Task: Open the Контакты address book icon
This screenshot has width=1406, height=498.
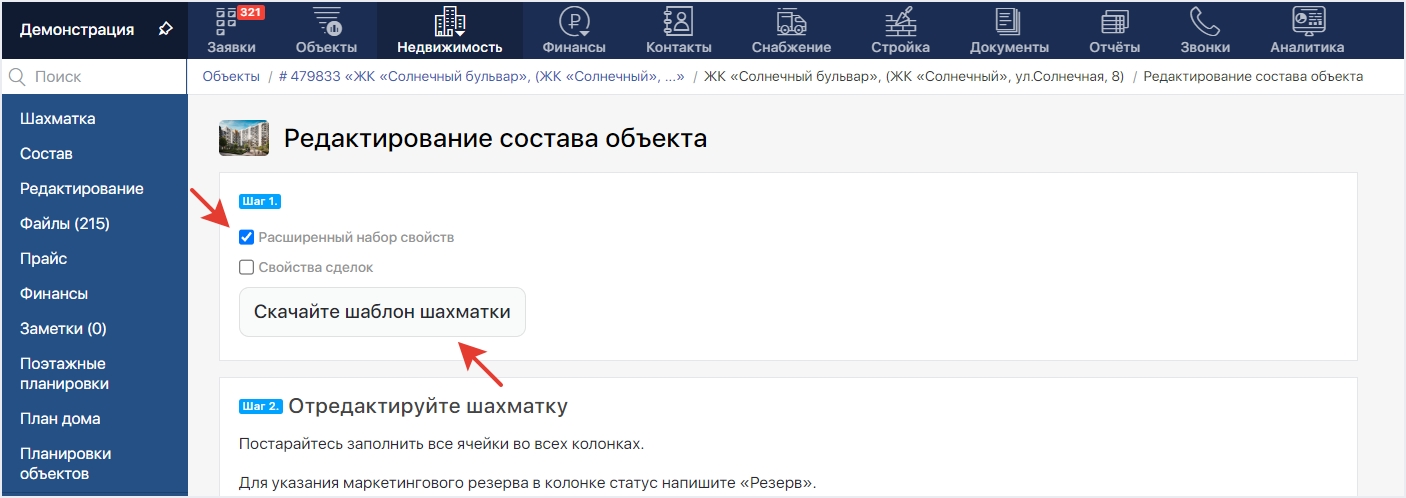Action: coord(678,21)
